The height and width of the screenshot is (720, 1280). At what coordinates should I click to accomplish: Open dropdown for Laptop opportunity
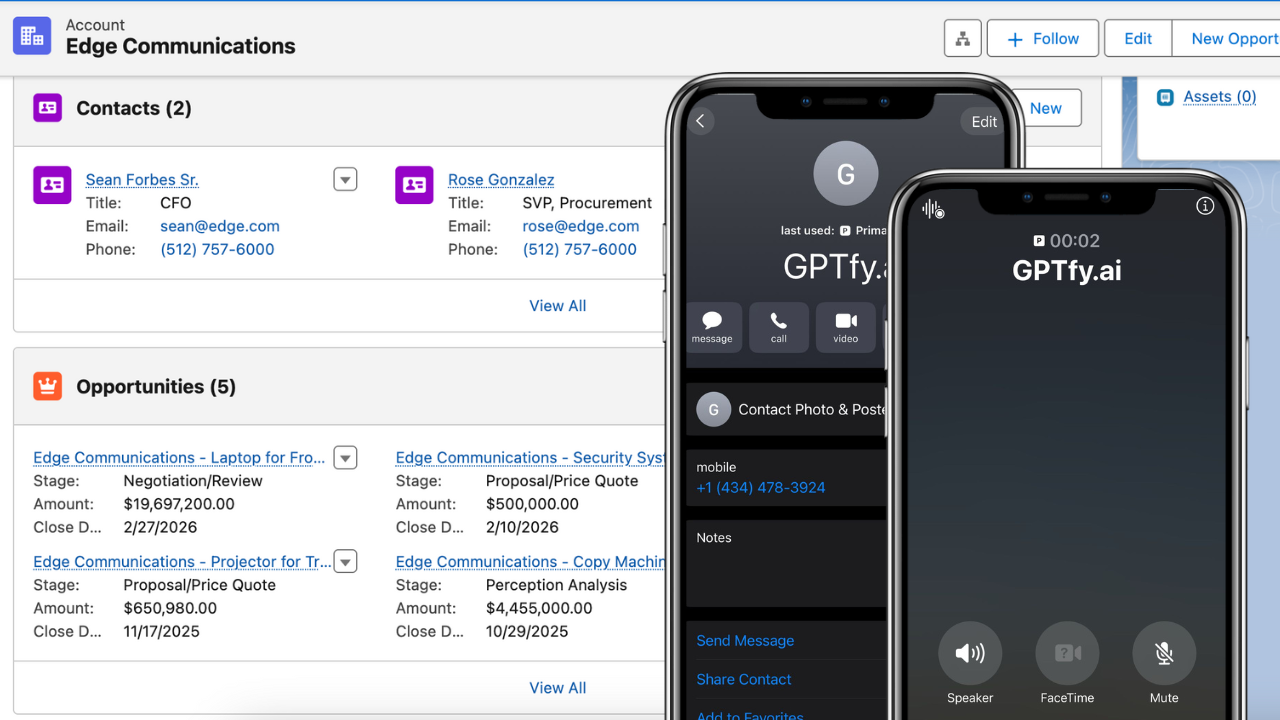tap(345, 458)
